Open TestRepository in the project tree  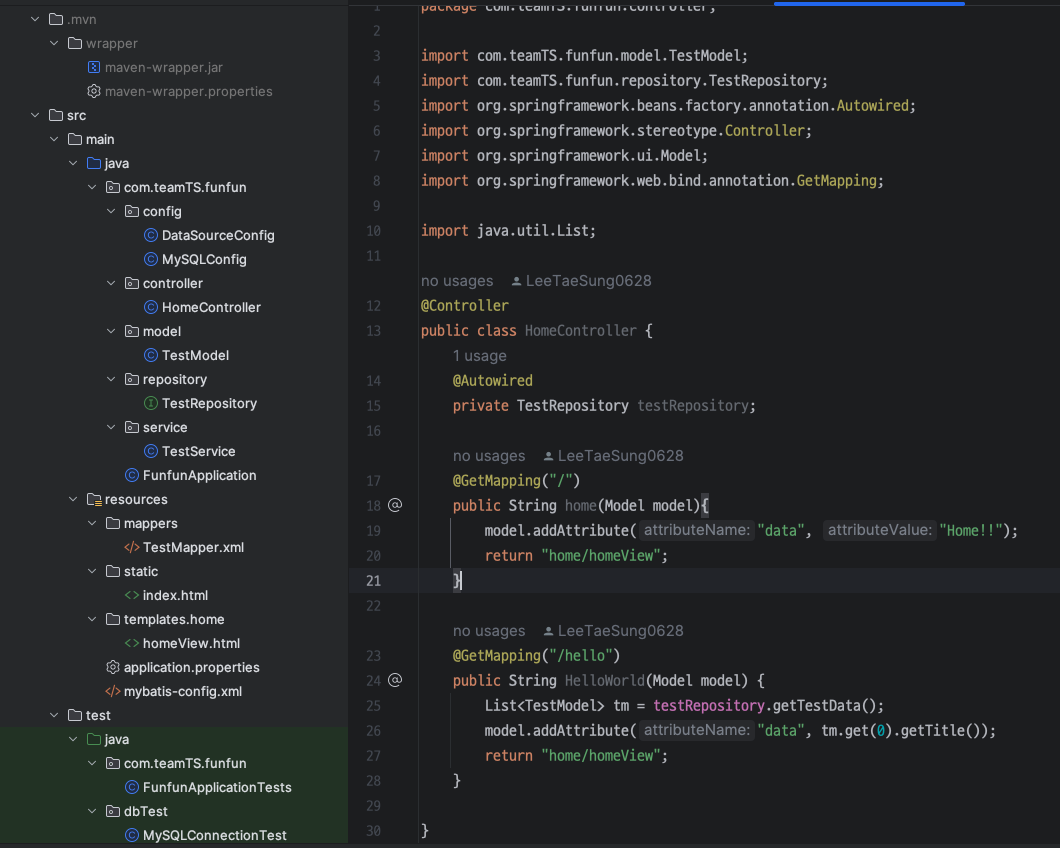click(x=210, y=403)
